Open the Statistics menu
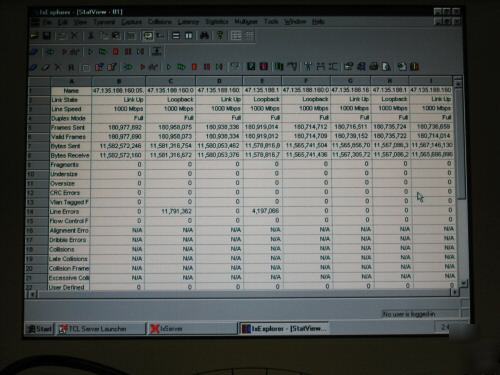500x375 pixels. click(x=217, y=22)
